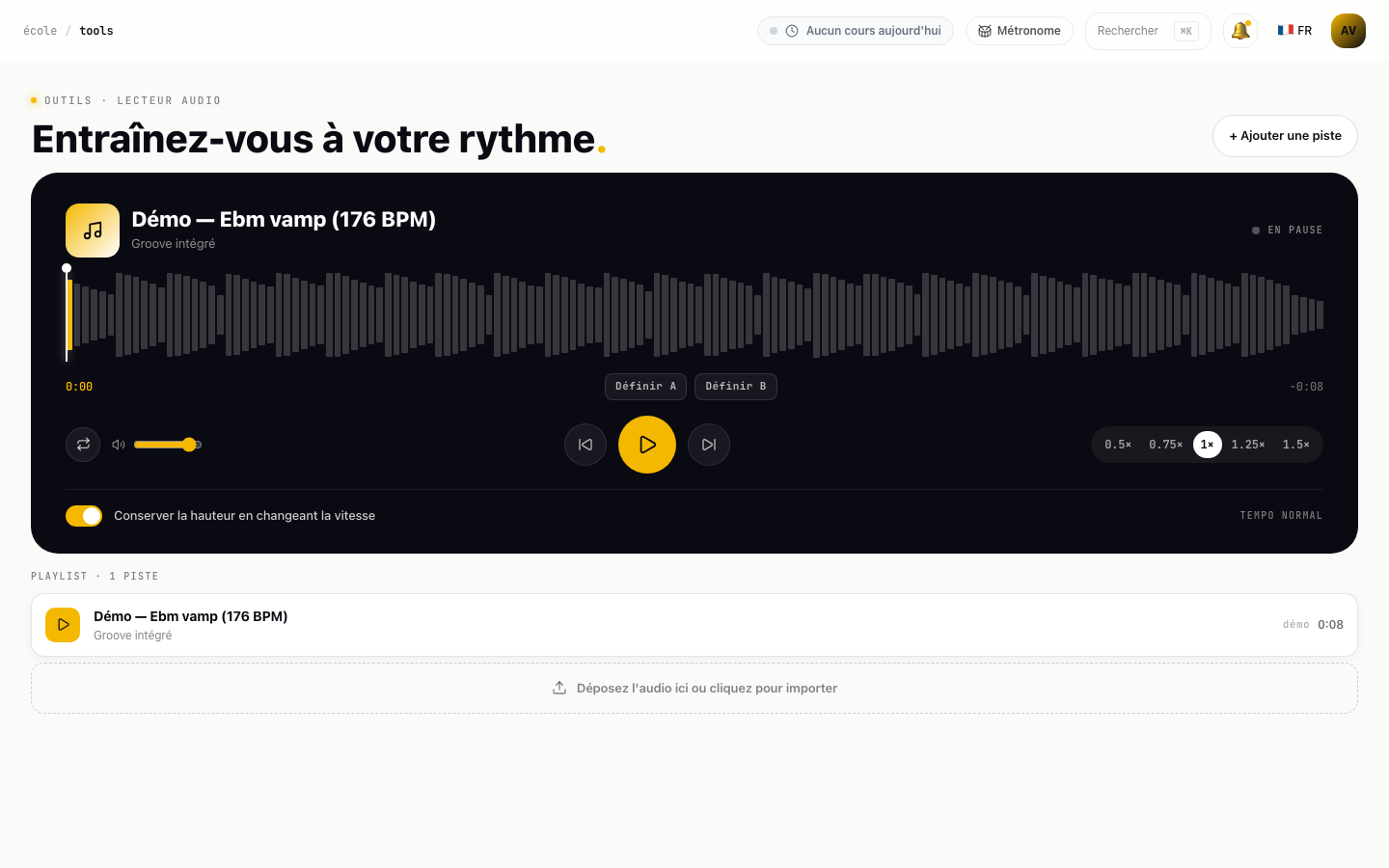Click Définir B loop point button
The width and height of the screenshot is (1389, 868).
(736, 387)
